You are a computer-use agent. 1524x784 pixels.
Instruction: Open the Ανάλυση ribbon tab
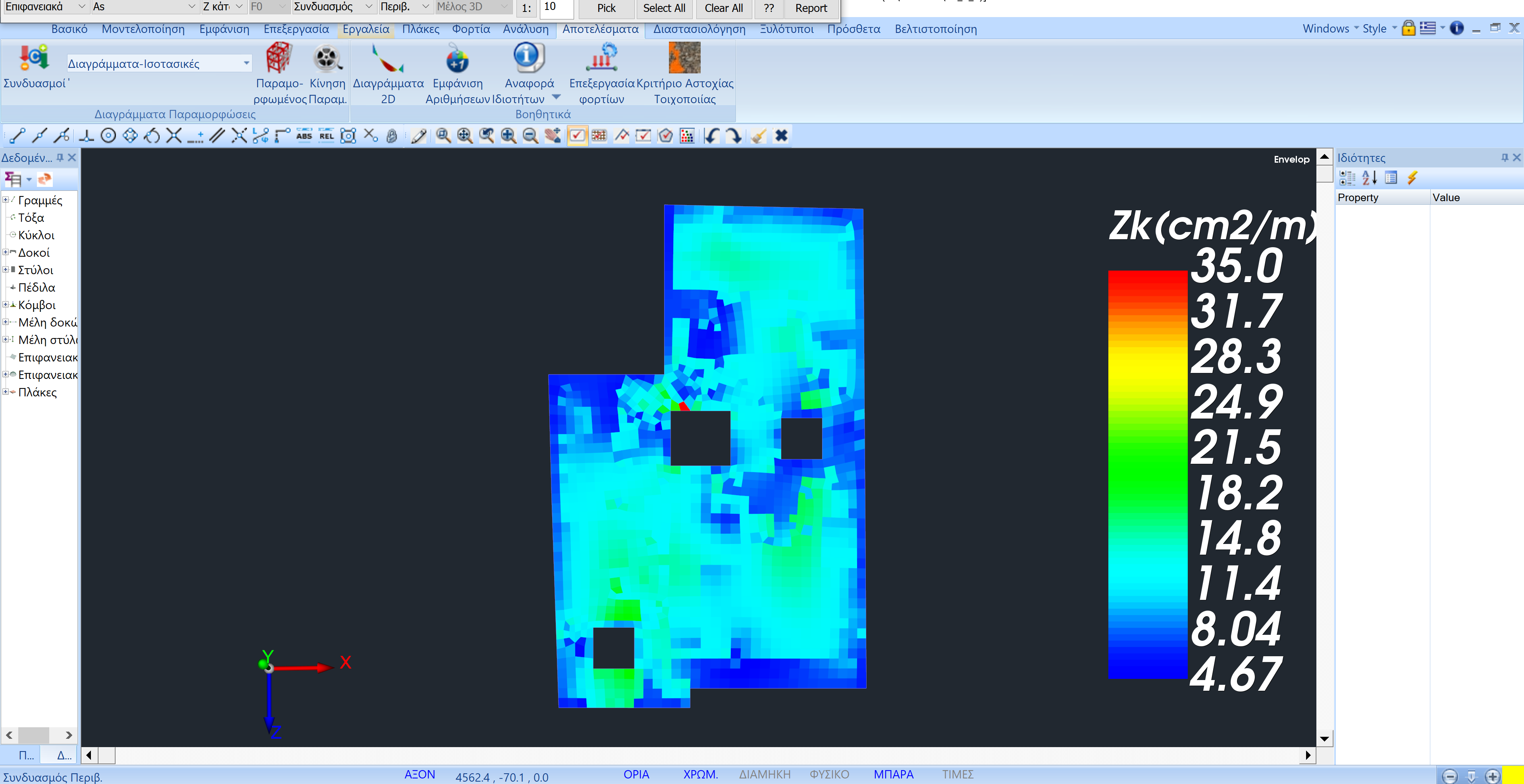pos(525,29)
